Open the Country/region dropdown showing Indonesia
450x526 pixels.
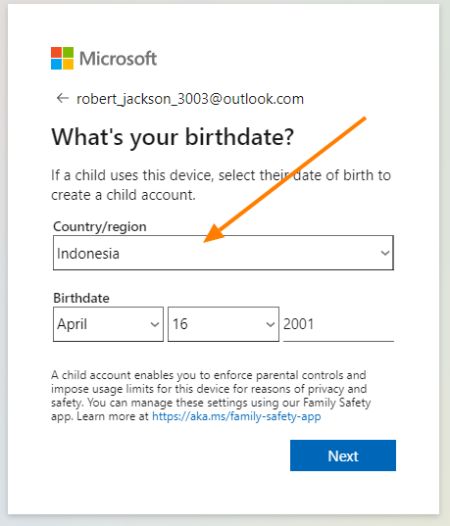223,253
